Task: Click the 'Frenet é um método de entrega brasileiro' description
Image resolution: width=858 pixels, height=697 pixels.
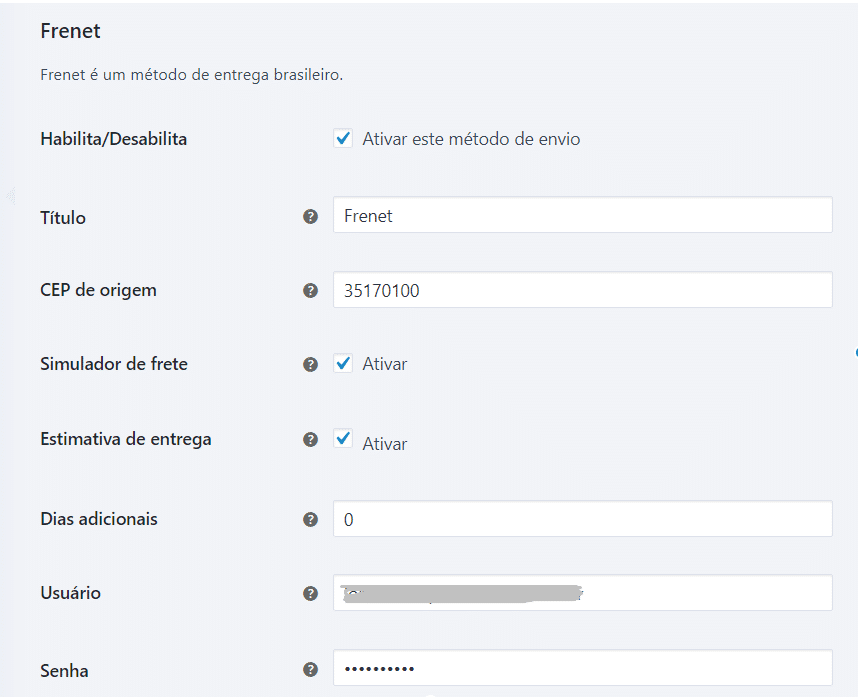Action: (x=191, y=75)
